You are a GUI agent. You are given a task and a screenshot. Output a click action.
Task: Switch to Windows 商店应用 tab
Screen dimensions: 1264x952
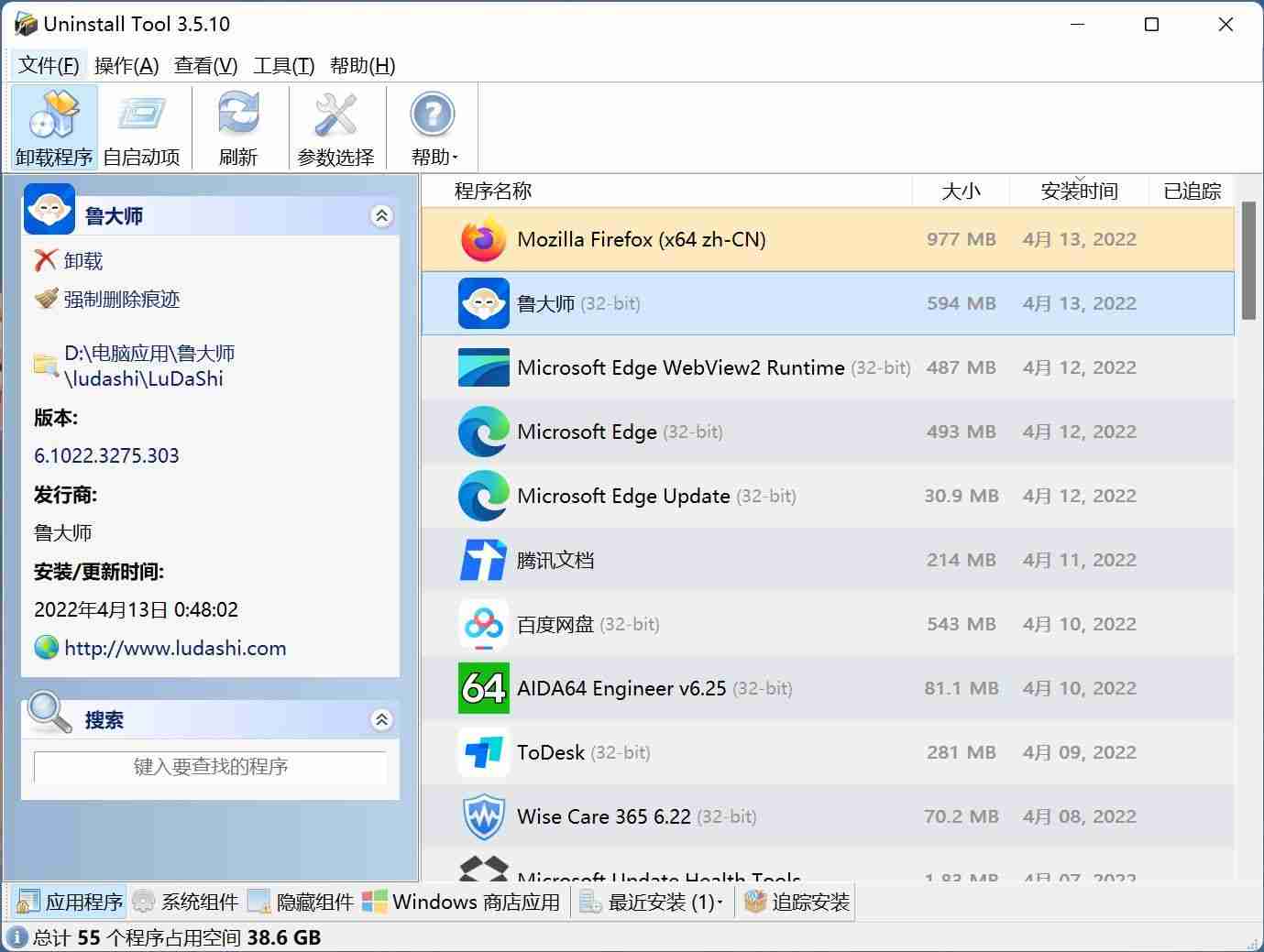[x=461, y=902]
